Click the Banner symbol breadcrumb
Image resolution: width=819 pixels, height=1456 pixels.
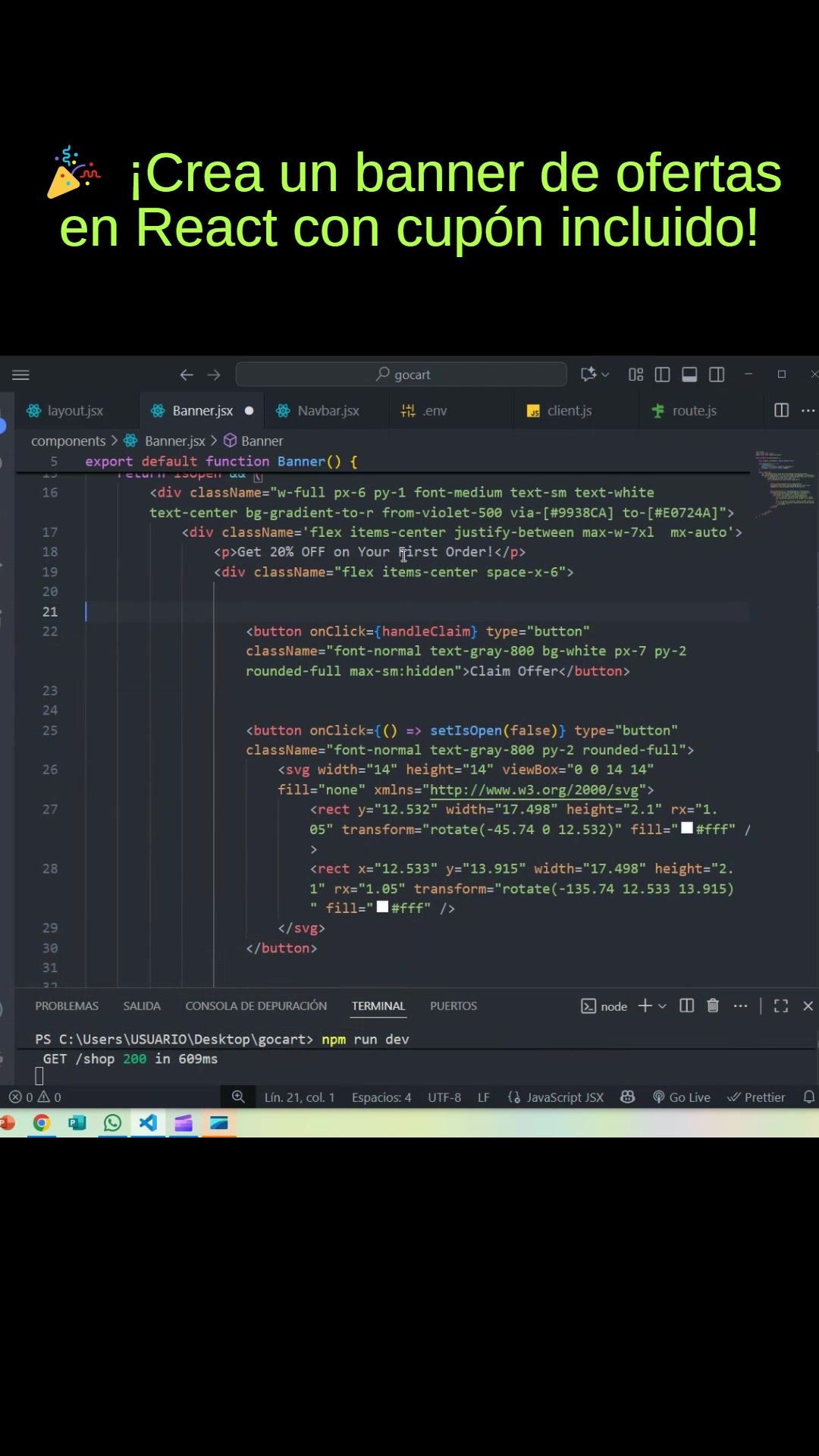tap(262, 441)
